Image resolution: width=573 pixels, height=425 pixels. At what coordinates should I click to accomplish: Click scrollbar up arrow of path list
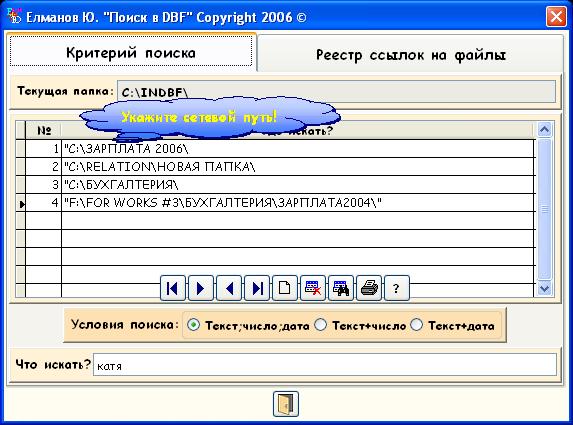pos(544,129)
